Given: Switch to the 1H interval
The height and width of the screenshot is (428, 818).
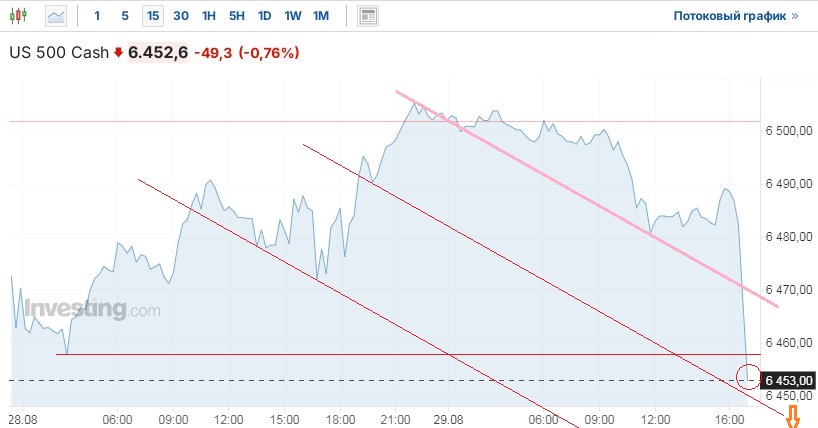Looking at the screenshot, I should [208, 16].
